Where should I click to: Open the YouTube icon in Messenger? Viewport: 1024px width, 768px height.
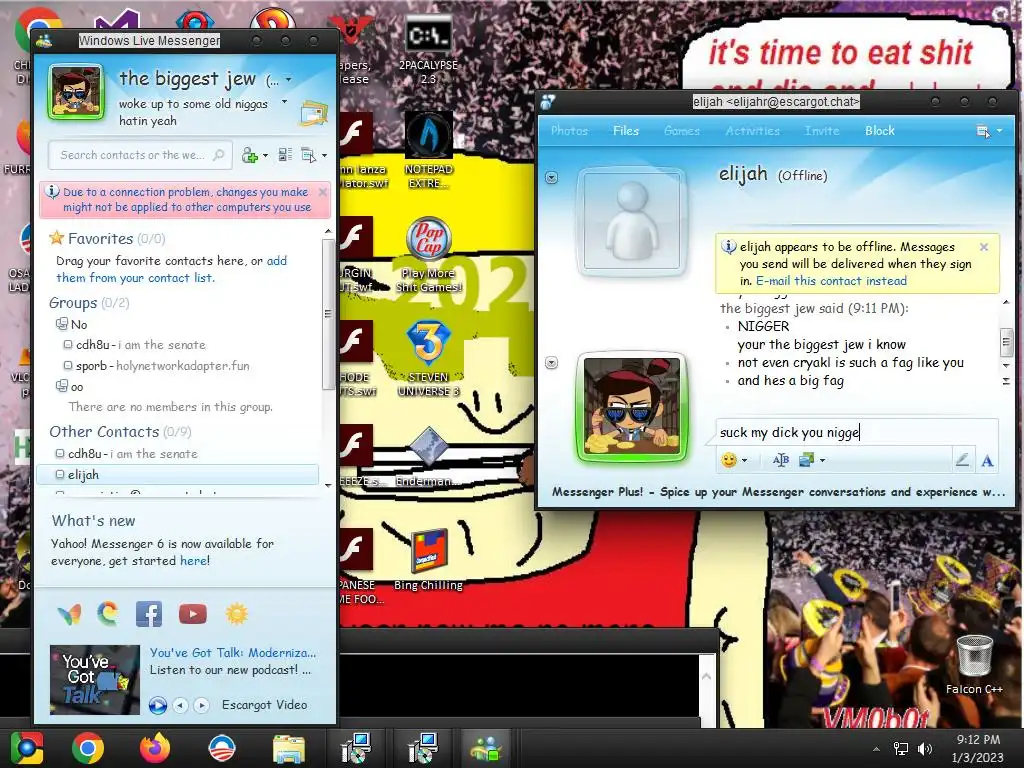(x=193, y=614)
